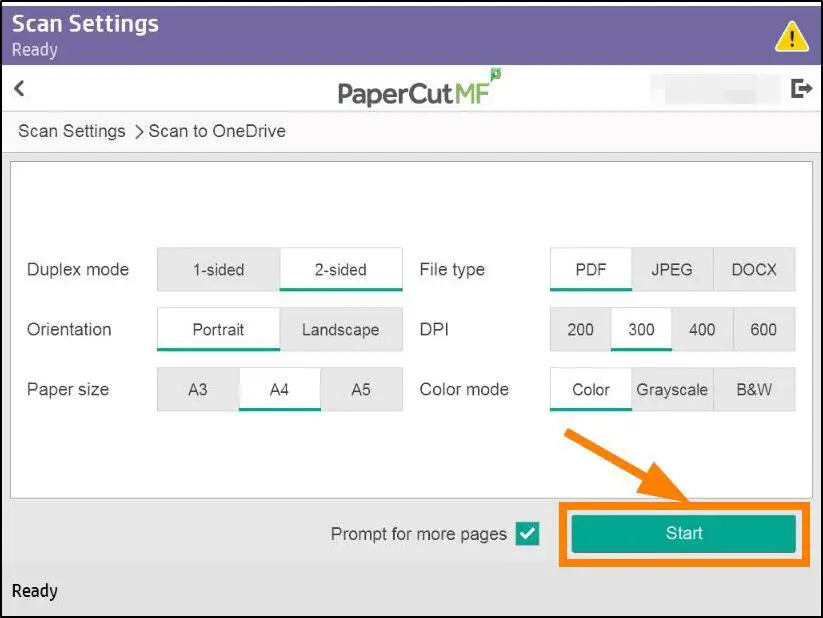Select B&W color mode

click(755, 389)
